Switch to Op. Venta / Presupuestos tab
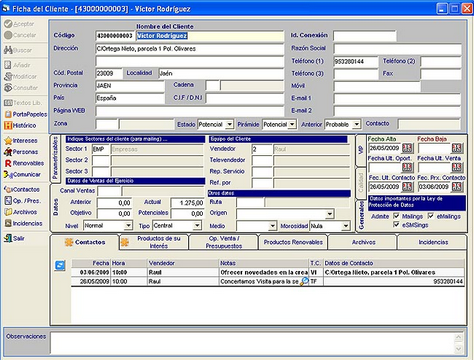The height and width of the screenshot is (360, 474). click(x=224, y=242)
